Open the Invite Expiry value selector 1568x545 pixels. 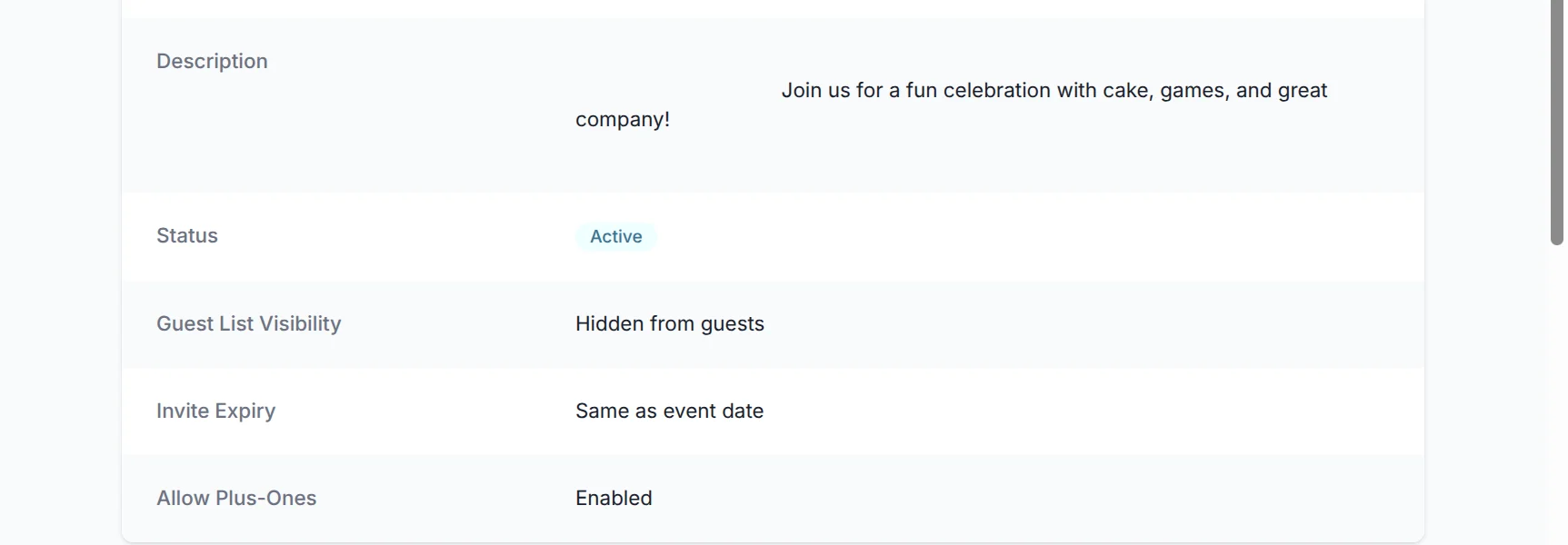tap(669, 411)
